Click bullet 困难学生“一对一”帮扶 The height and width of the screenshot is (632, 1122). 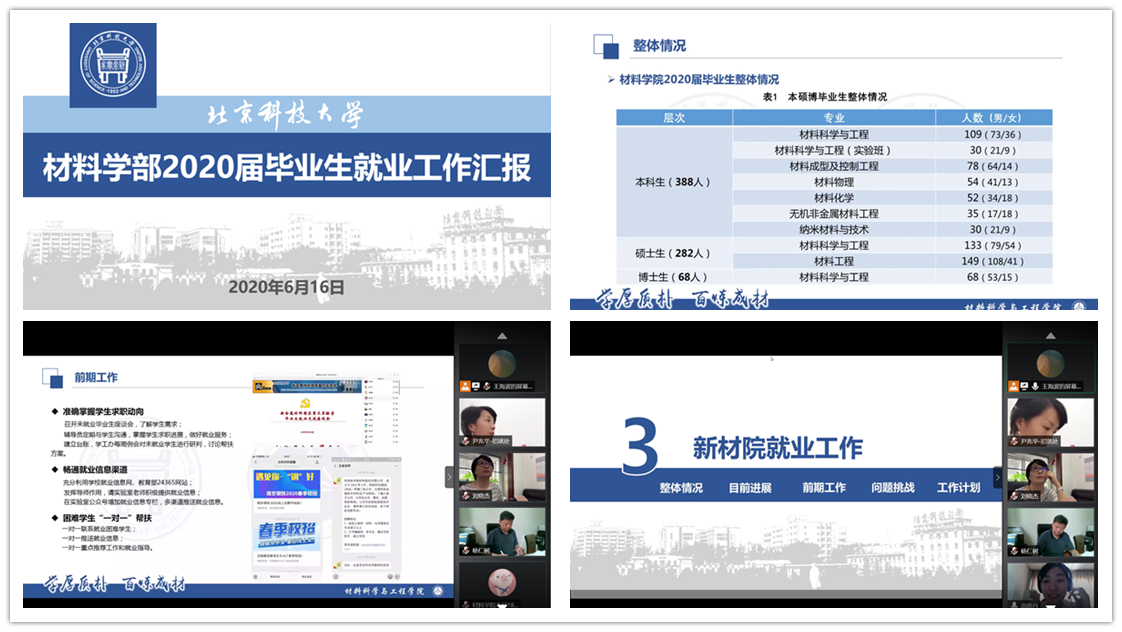pos(107,517)
